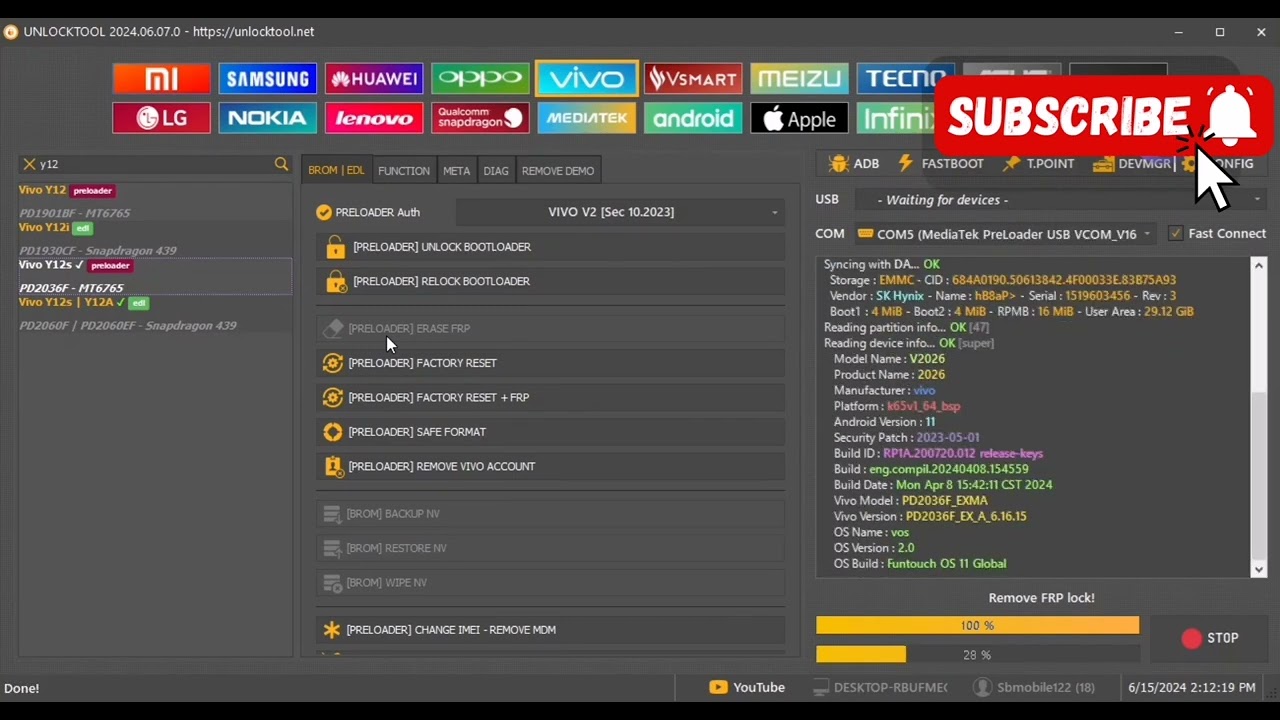This screenshot has height=720, width=1280.
Task: Toggle the Fast Connect checkbox
Action: click(1175, 234)
